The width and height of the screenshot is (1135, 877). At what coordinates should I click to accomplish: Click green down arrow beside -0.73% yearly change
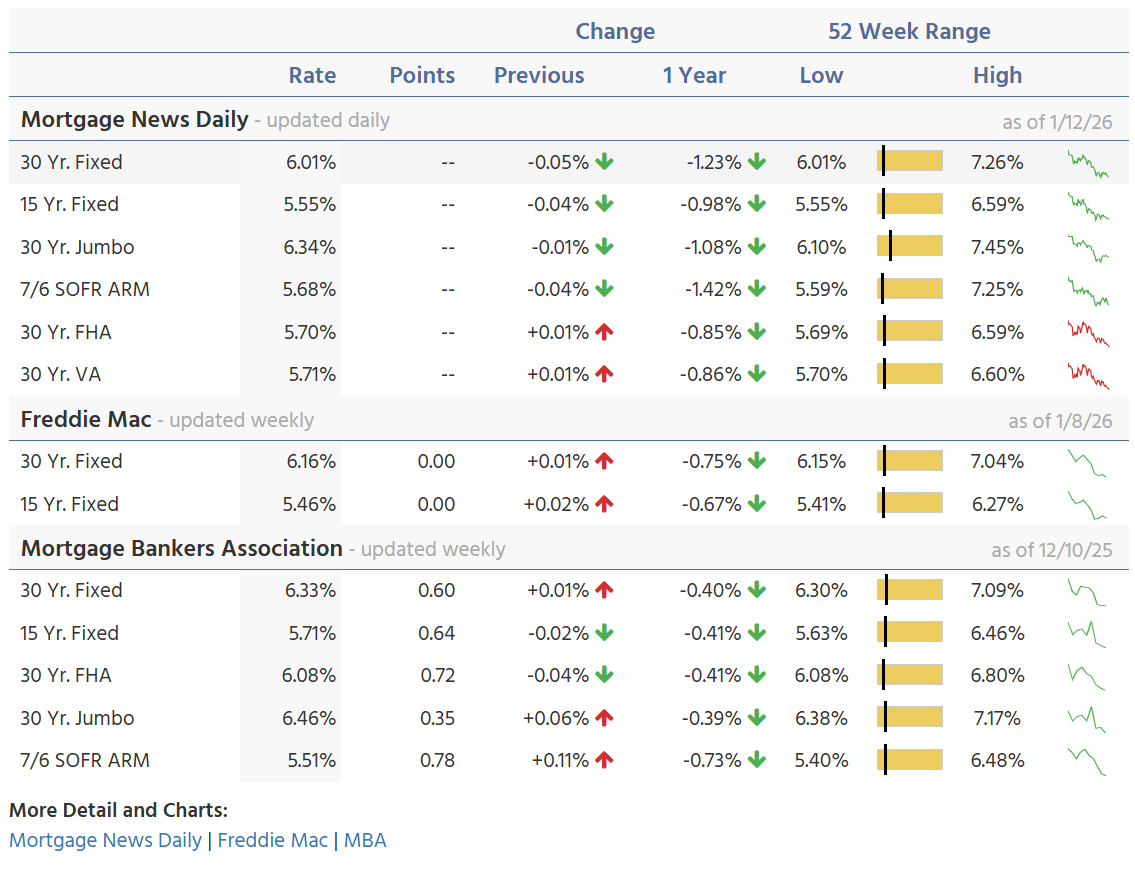[x=757, y=760]
